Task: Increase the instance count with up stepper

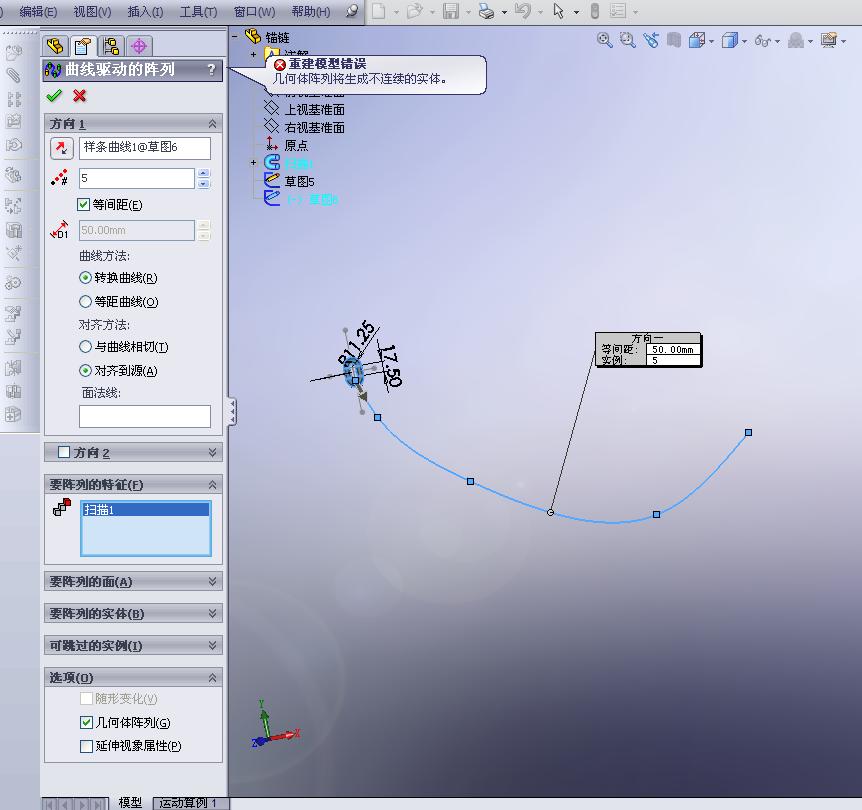Action: 203,173
